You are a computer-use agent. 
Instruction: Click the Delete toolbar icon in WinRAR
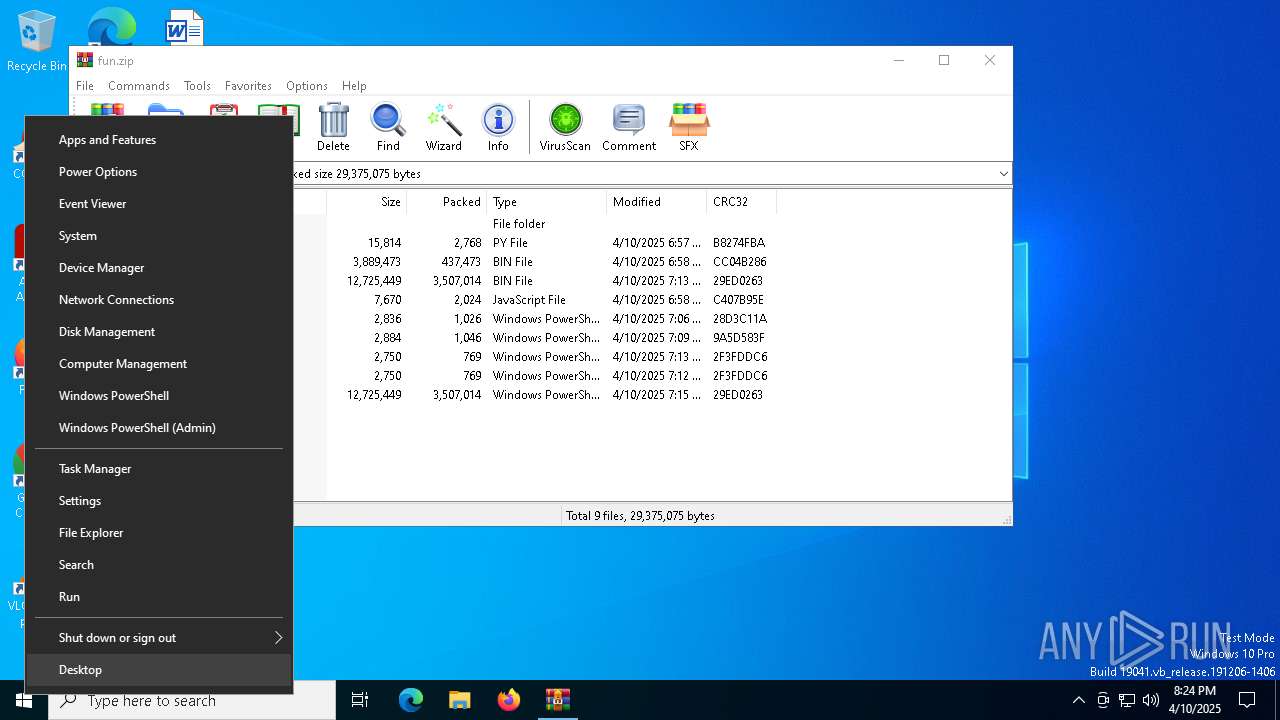click(333, 127)
